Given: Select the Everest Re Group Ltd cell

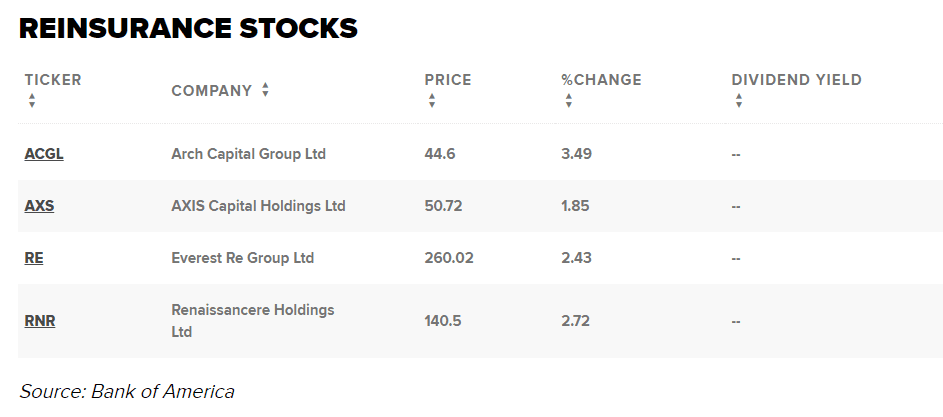Looking at the screenshot, I should point(242,258).
